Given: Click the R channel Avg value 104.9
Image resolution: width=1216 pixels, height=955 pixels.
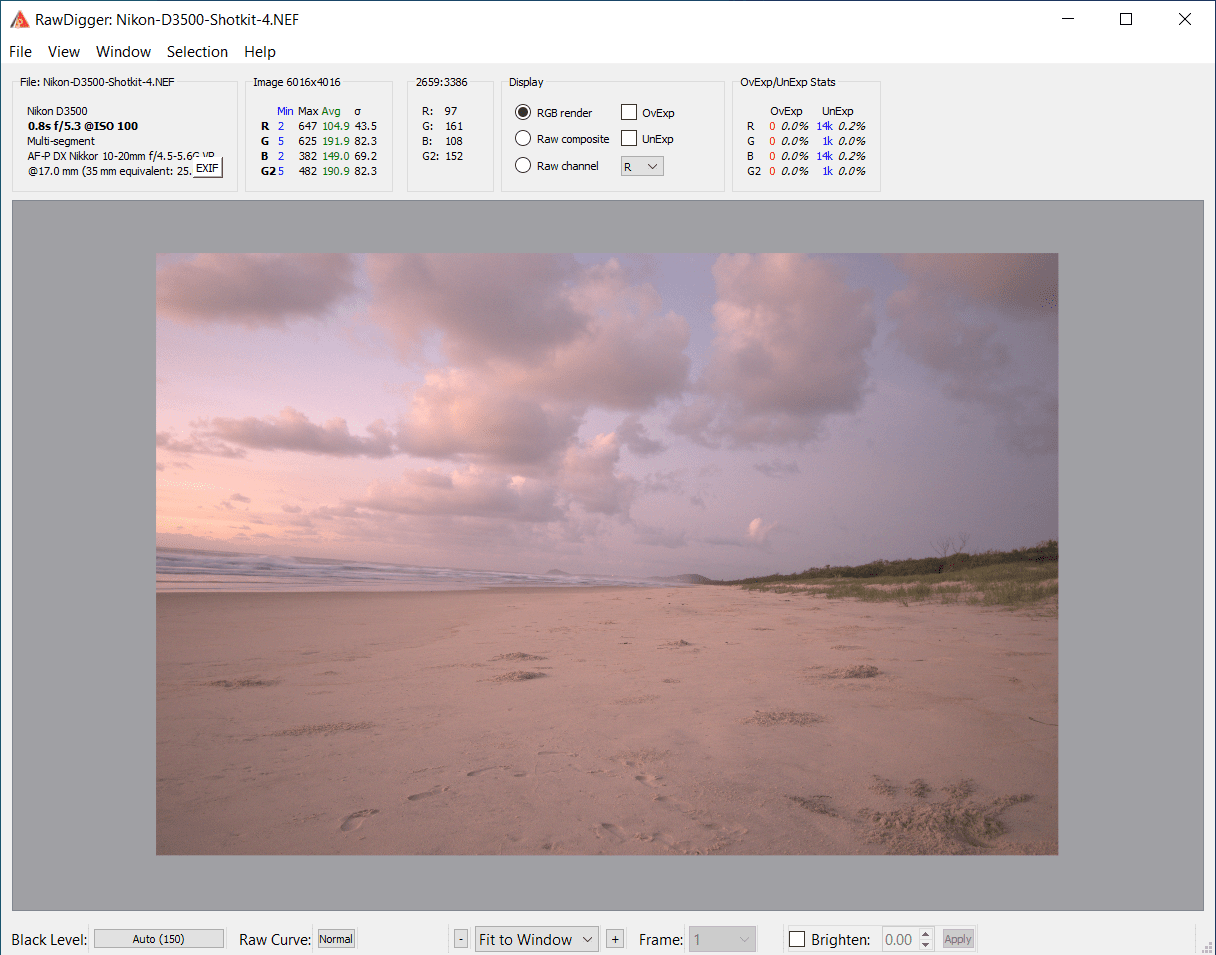Looking at the screenshot, I should click(x=335, y=126).
